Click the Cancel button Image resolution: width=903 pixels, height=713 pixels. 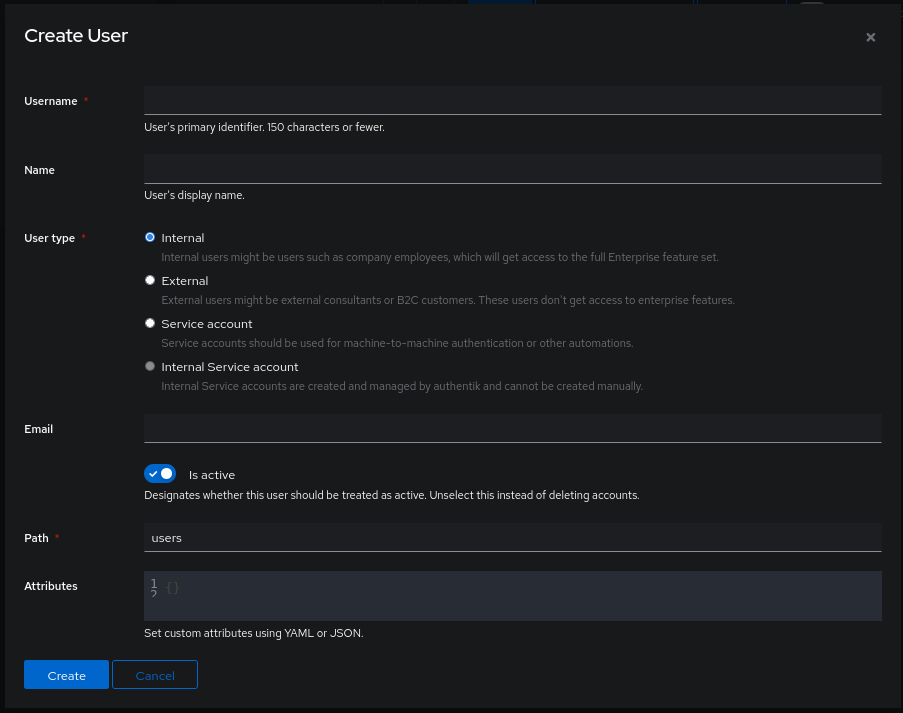pos(155,675)
